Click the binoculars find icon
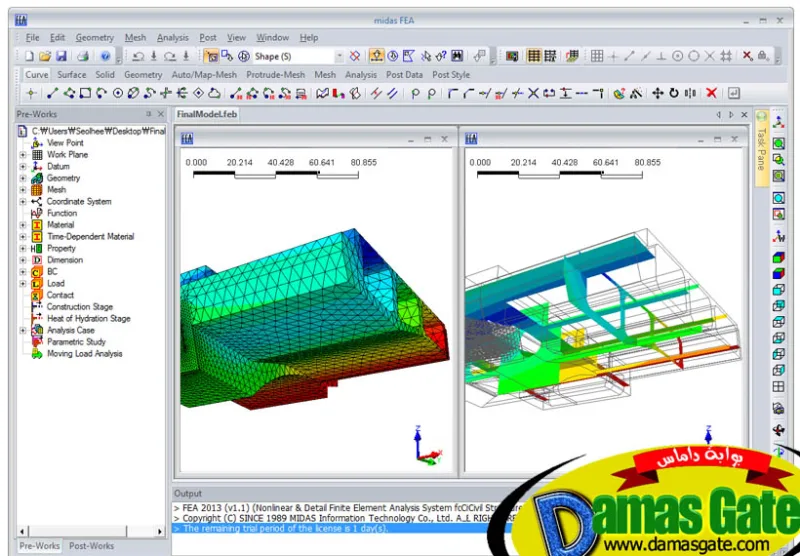Viewport: 800px width, 556px height. (x=457, y=56)
